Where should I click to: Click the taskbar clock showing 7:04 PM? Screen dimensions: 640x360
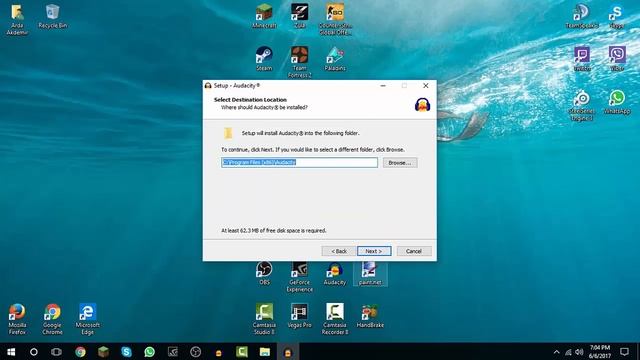(x=600, y=351)
